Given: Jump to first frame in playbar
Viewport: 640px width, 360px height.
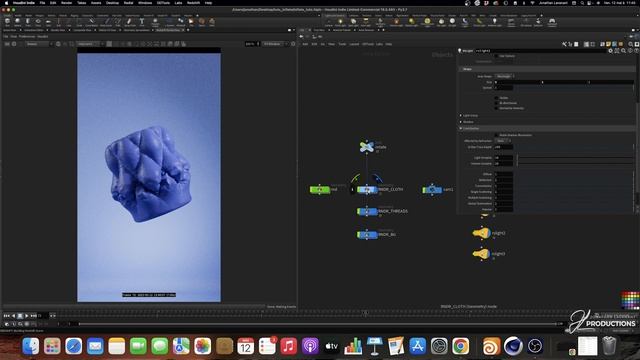Looking at the screenshot, I should [7, 316].
